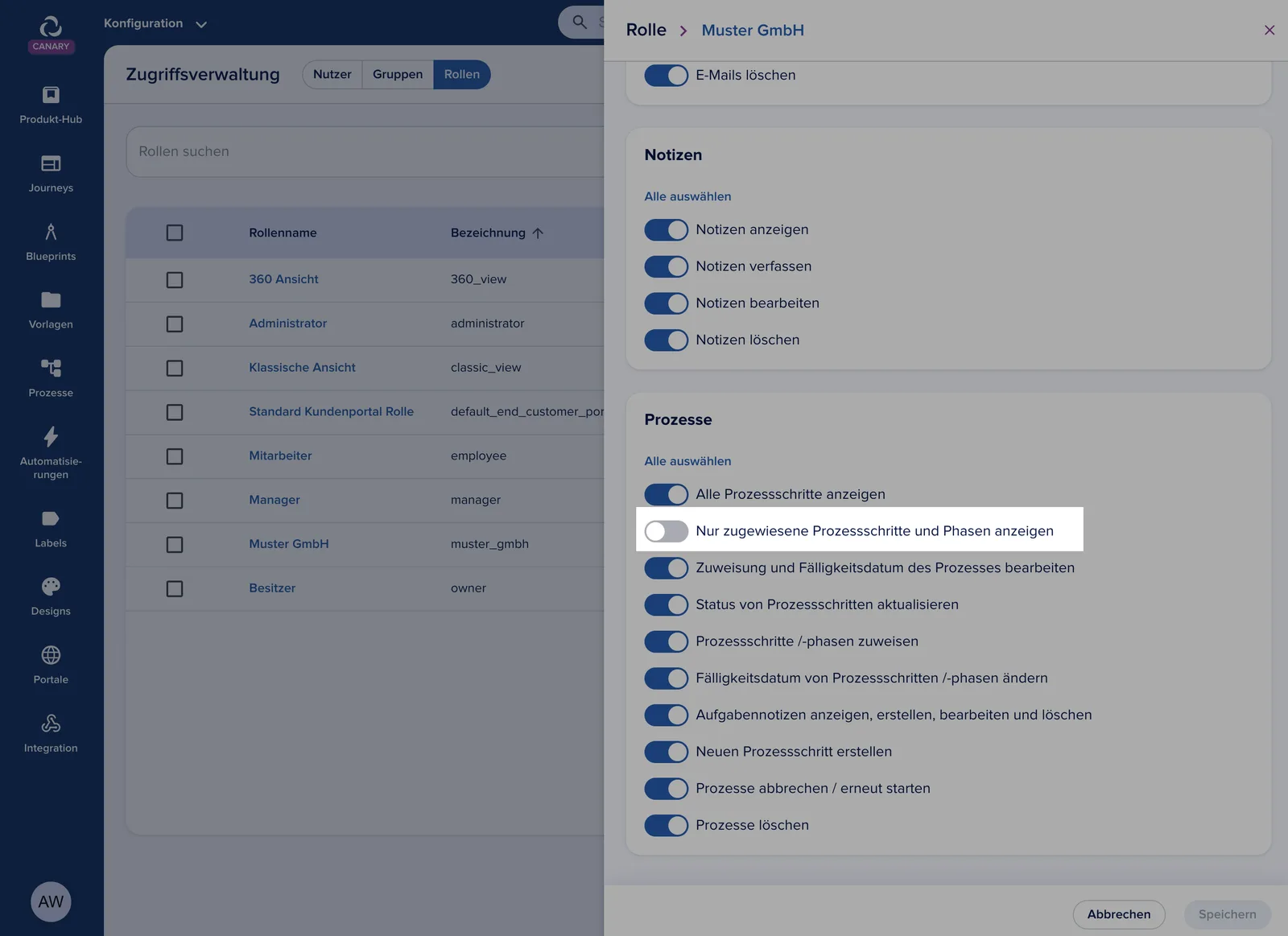Viewport: 1288px width, 936px height.
Task: Select the Mitarbeiter row checkbox
Action: (x=175, y=456)
